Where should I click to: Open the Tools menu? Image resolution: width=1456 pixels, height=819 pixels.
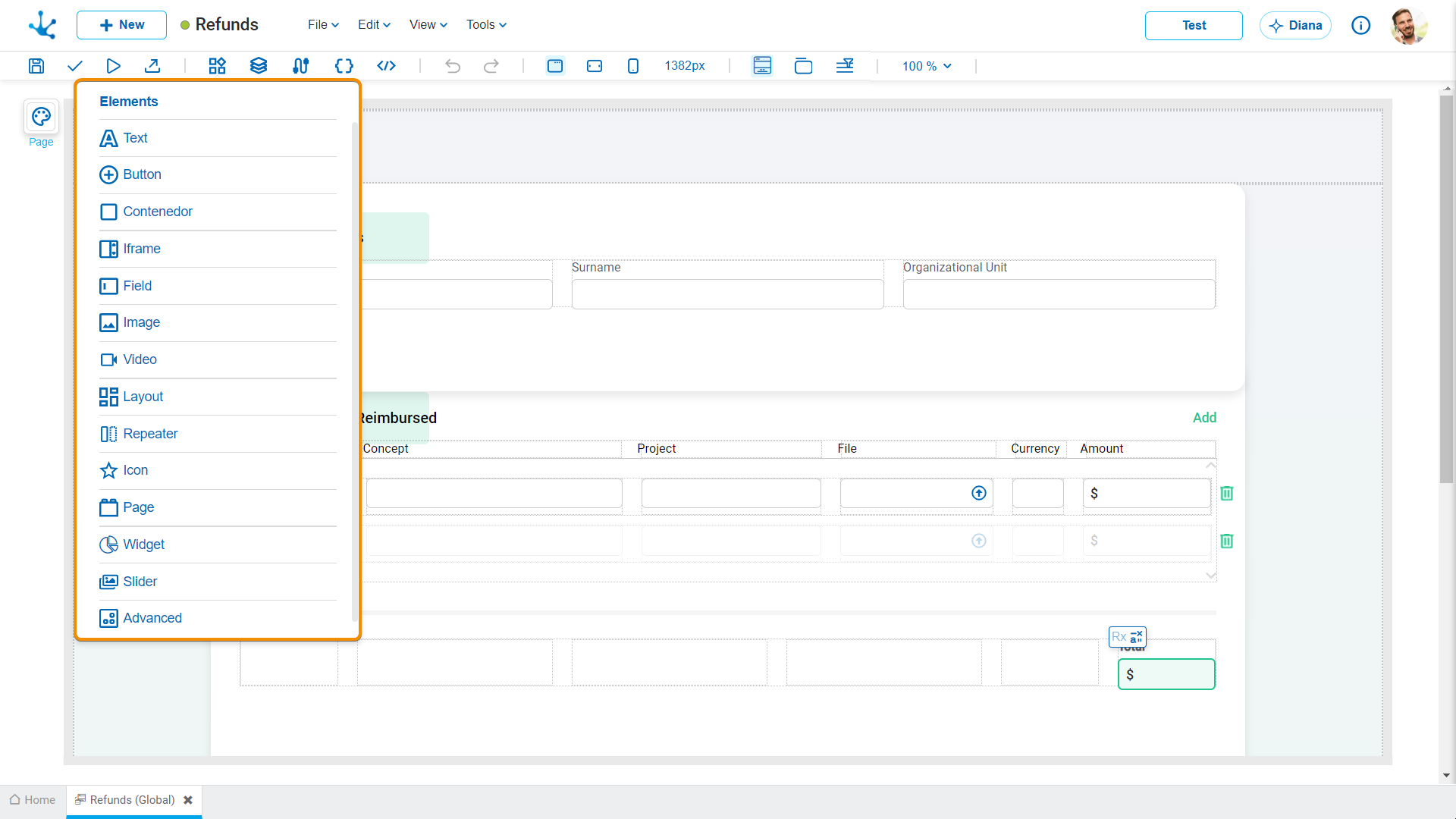pyautogui.click(x=486, y=25)
